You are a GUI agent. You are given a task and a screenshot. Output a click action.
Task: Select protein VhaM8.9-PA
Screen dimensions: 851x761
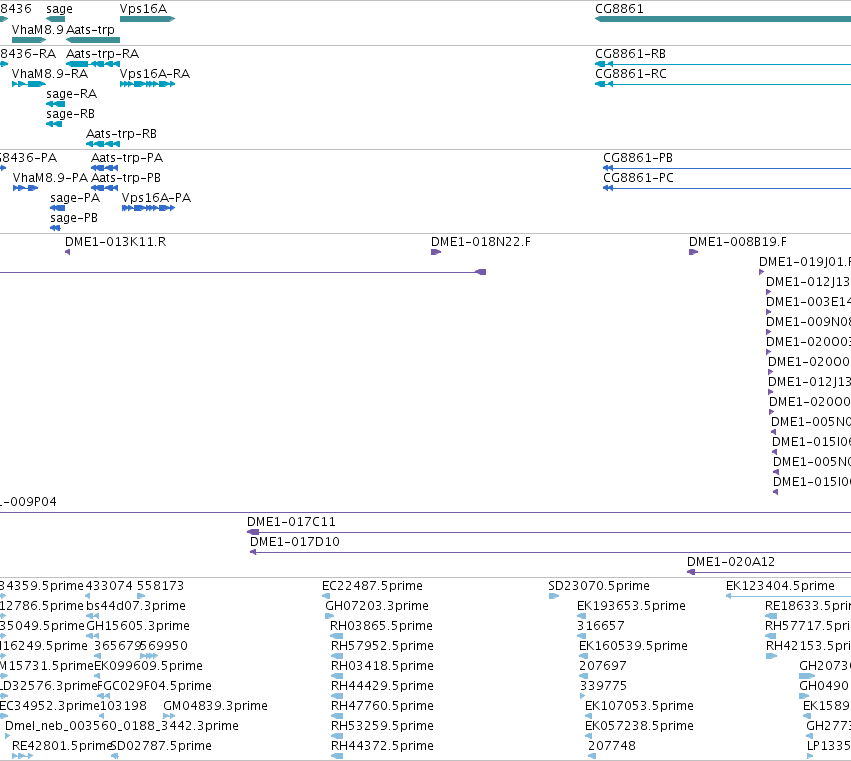pos(26,188)
